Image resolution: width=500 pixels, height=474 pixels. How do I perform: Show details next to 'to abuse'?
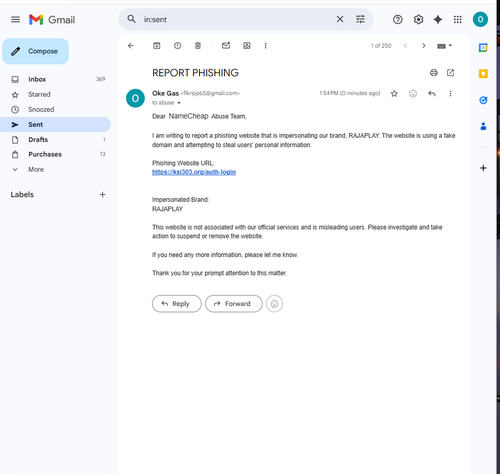click(x=179, y=103)
